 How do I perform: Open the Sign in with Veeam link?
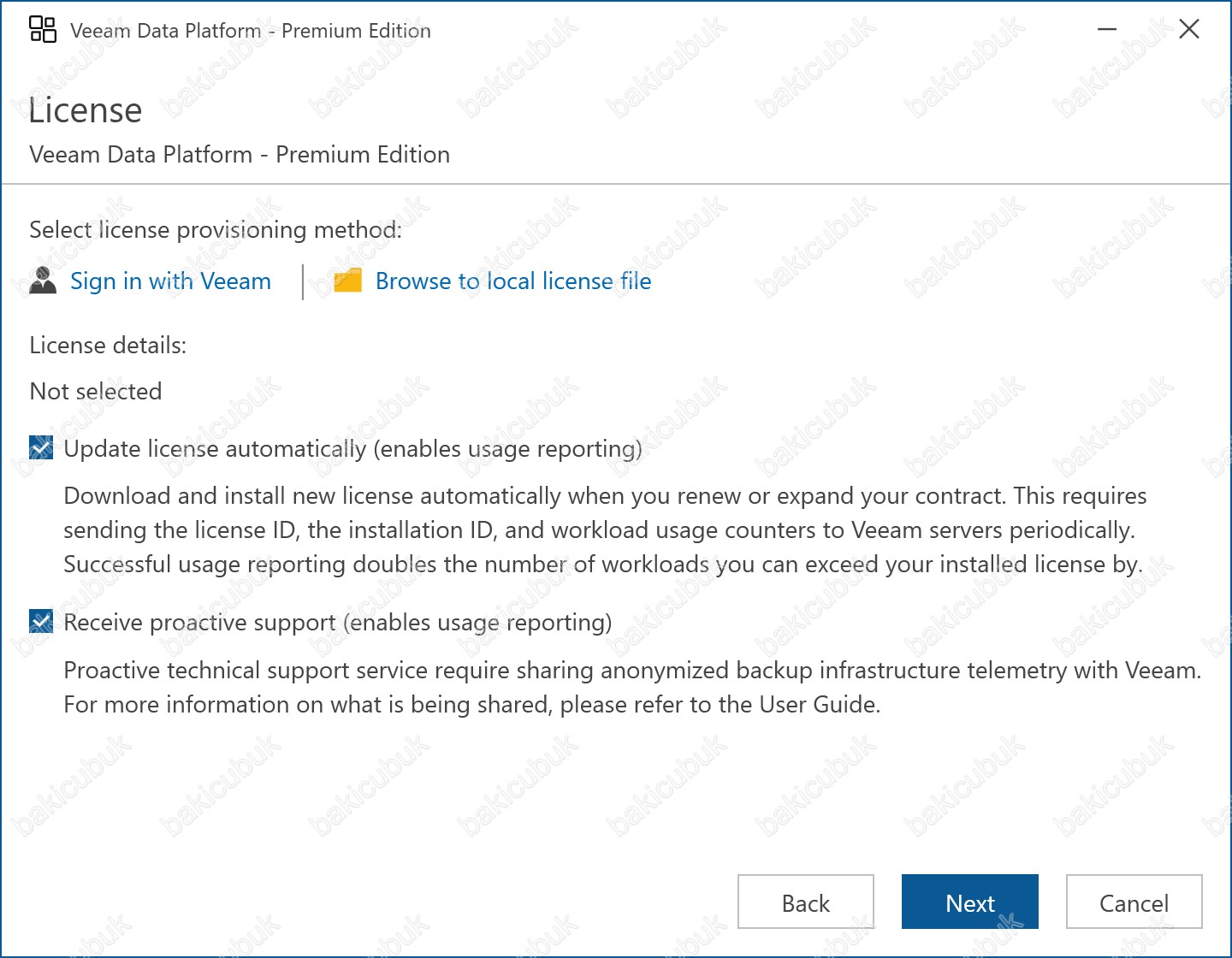click(170, 281)
